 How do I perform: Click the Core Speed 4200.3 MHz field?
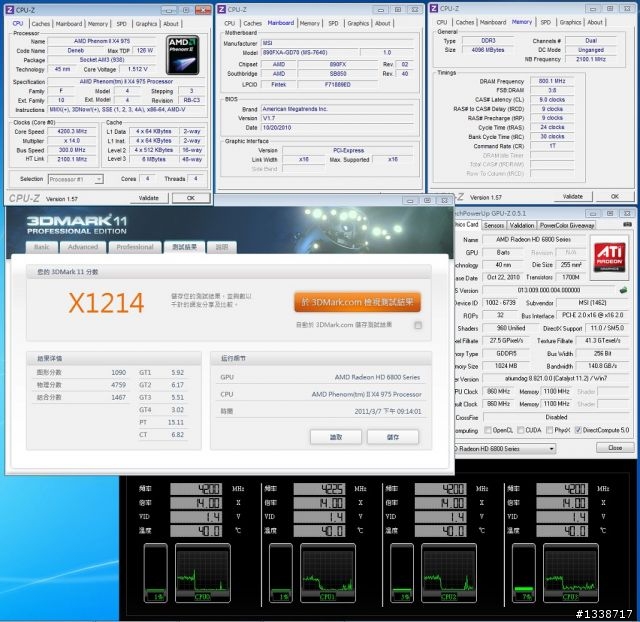72,131
